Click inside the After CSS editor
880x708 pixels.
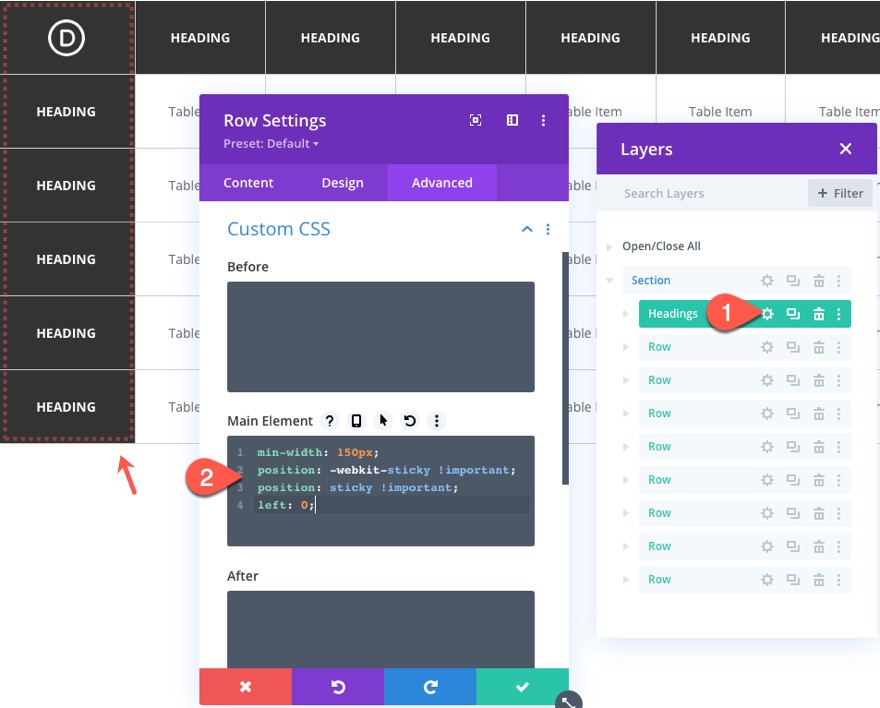381,629
